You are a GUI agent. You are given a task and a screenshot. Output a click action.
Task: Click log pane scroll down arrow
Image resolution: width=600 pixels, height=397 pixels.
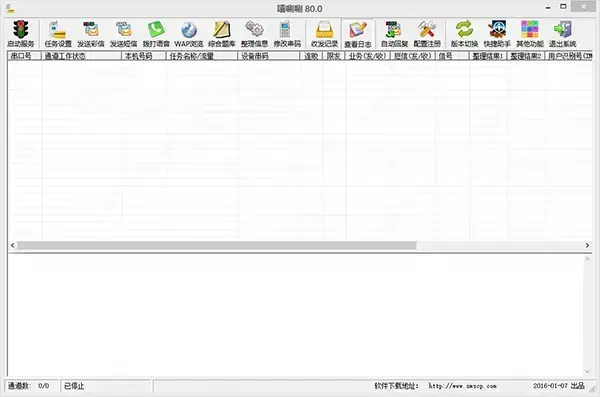587,371
